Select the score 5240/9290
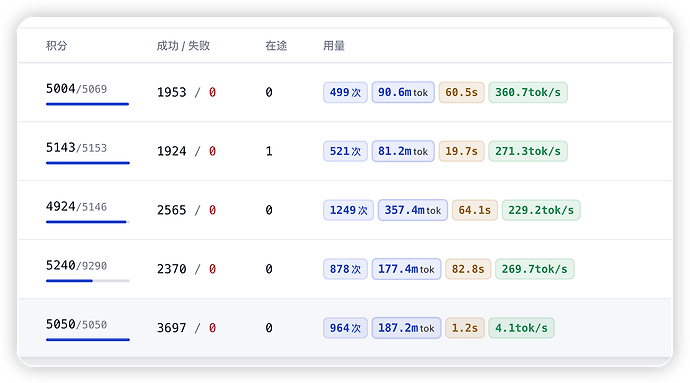 [76, 266]
